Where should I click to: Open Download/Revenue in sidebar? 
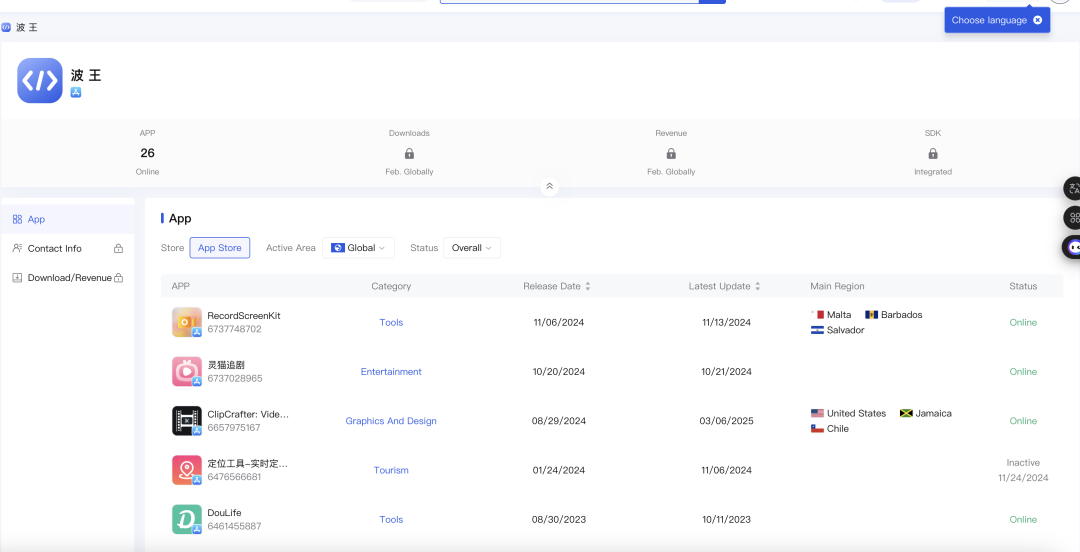point(68,278)
